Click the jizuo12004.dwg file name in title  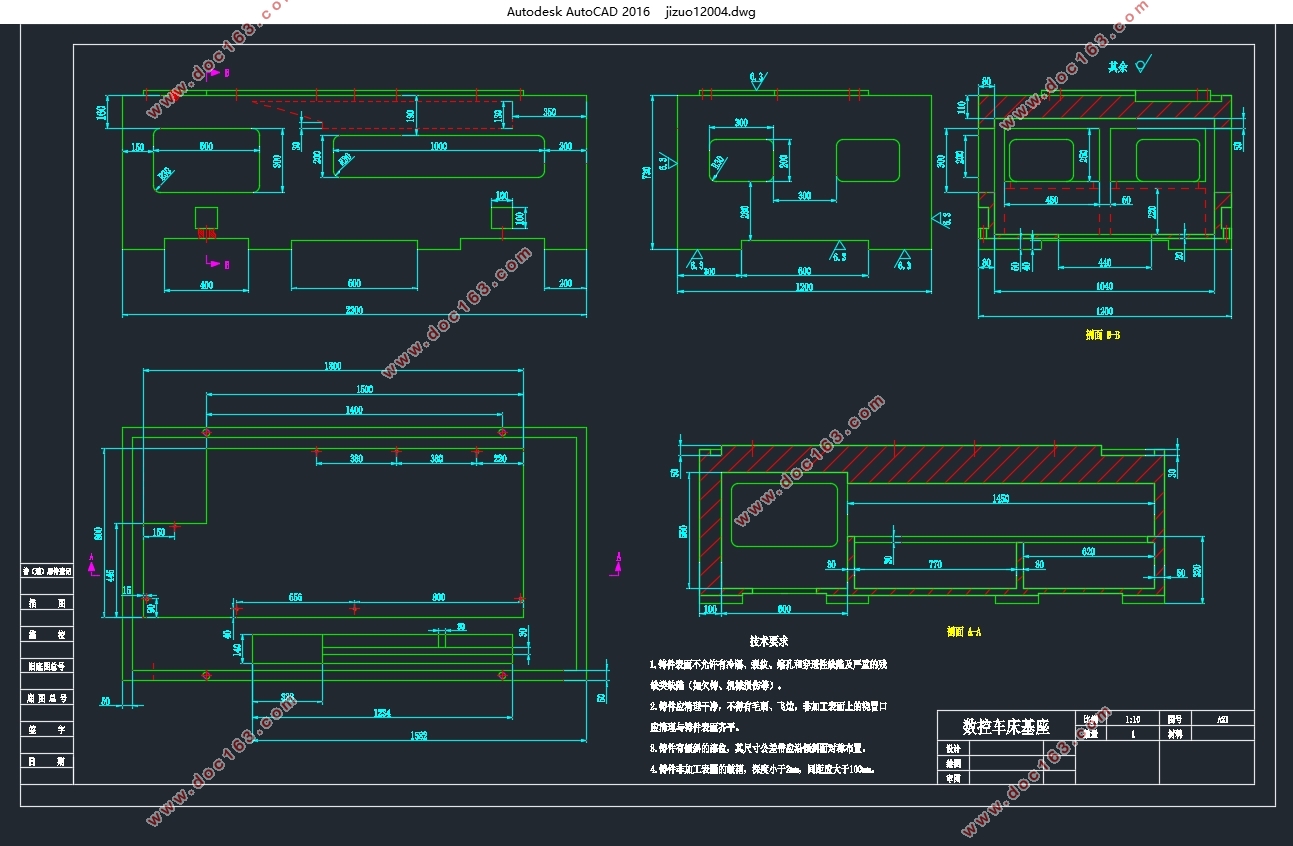coord(710,12)
